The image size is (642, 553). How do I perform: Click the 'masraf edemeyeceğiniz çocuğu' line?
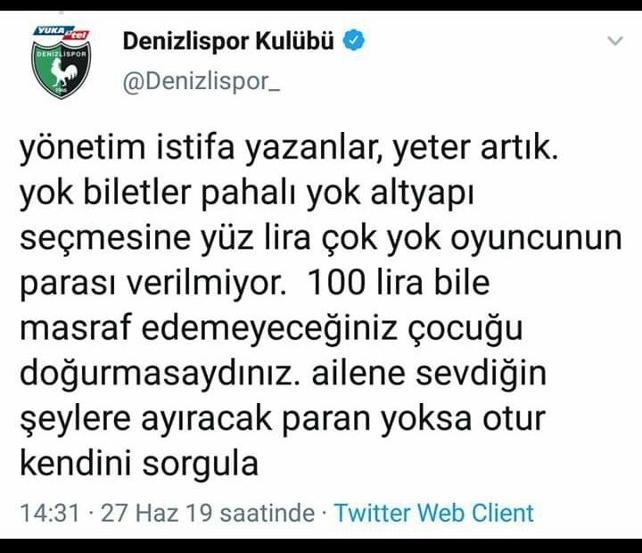click(x=271, y=329)
